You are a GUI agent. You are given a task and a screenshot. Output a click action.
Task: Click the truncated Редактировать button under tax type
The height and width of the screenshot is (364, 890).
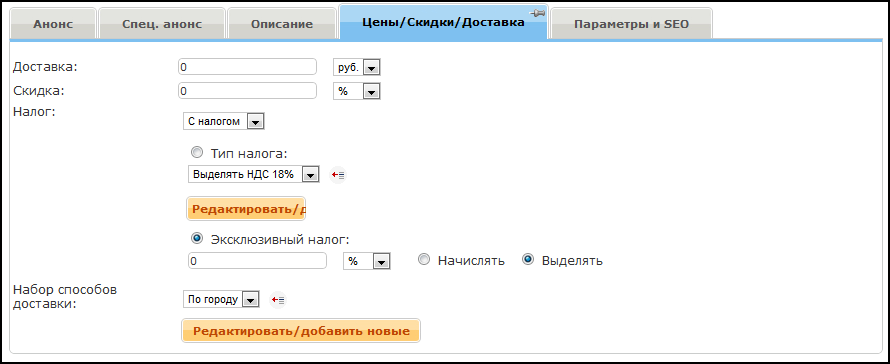tap(246, 208)
